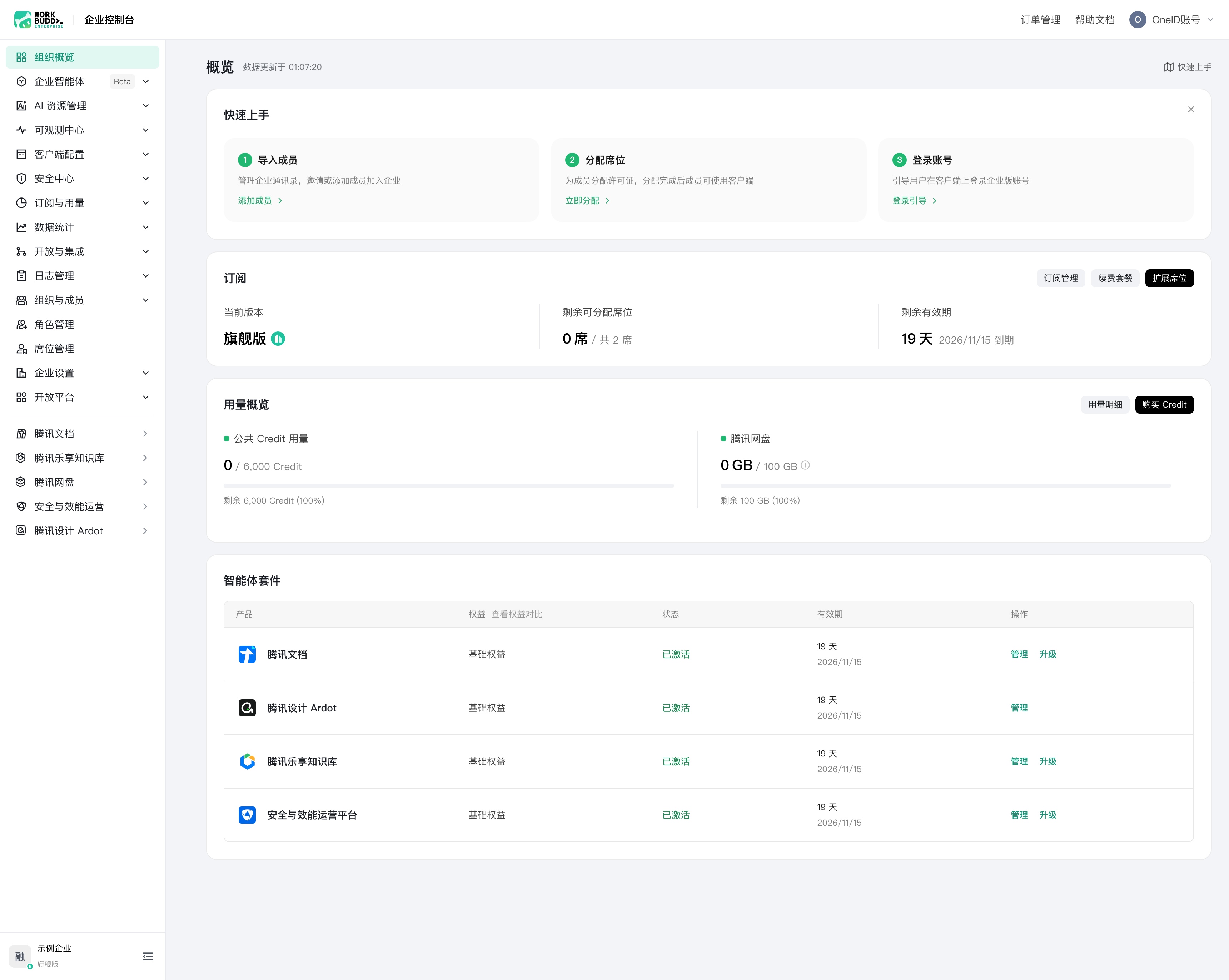Expand the AI 资源管理 chevron
This screenshot has width=1229, height=980.
click(x=146, y=106)
